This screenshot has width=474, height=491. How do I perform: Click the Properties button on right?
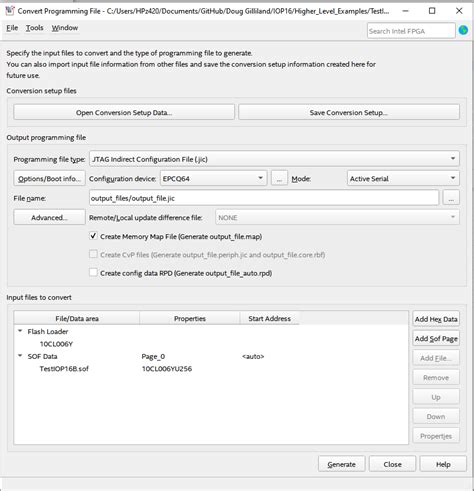(x=436, y=436)
